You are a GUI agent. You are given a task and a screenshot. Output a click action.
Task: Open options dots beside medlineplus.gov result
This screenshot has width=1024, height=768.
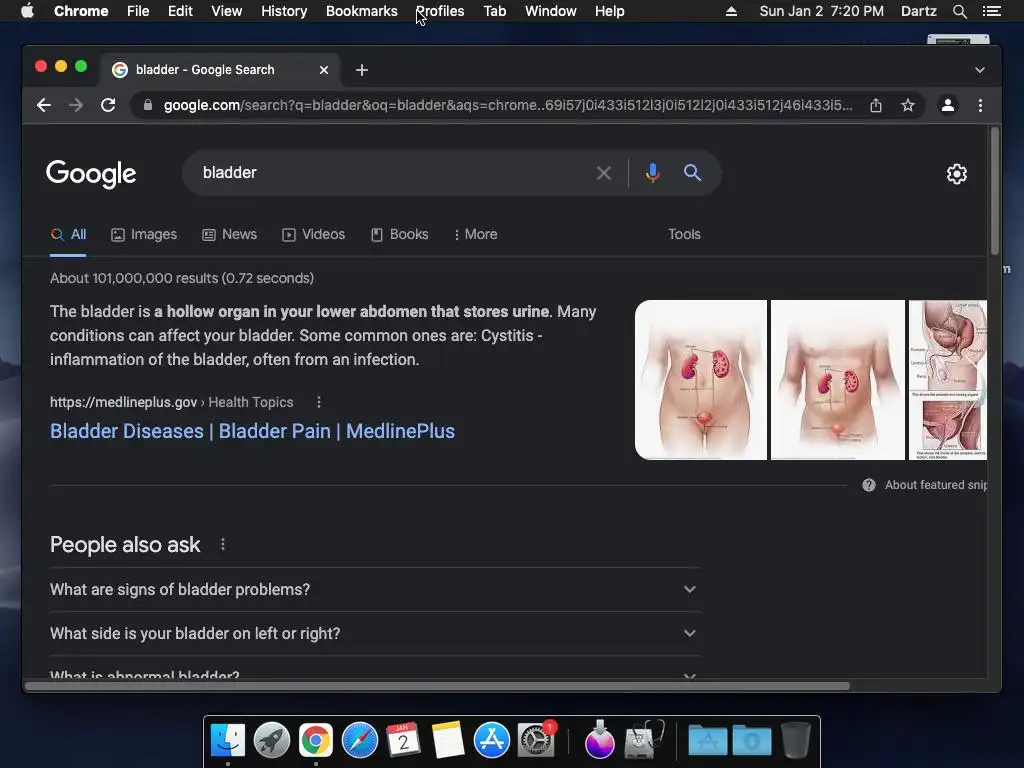pyautogui.click(x=319, y=402)
